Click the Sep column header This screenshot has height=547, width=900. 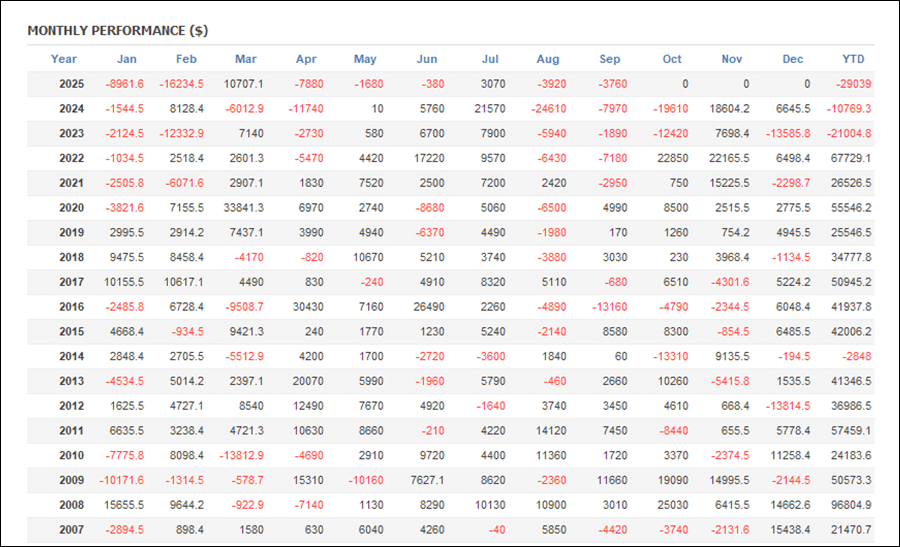tap(609, 59)
